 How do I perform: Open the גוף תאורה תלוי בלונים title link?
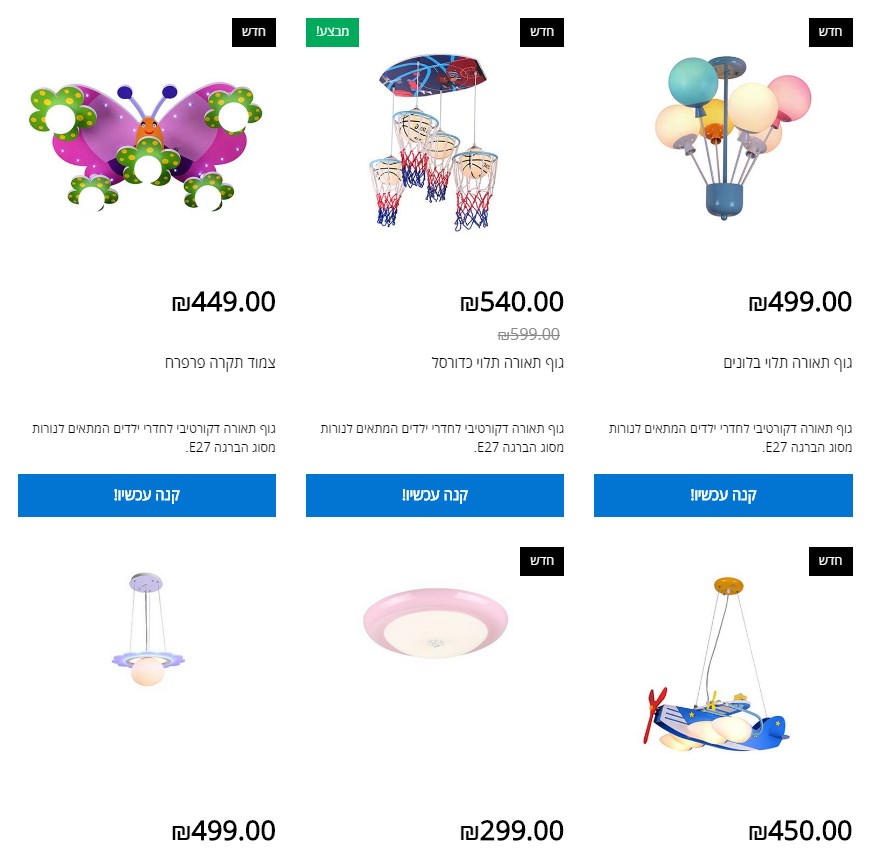788,362
